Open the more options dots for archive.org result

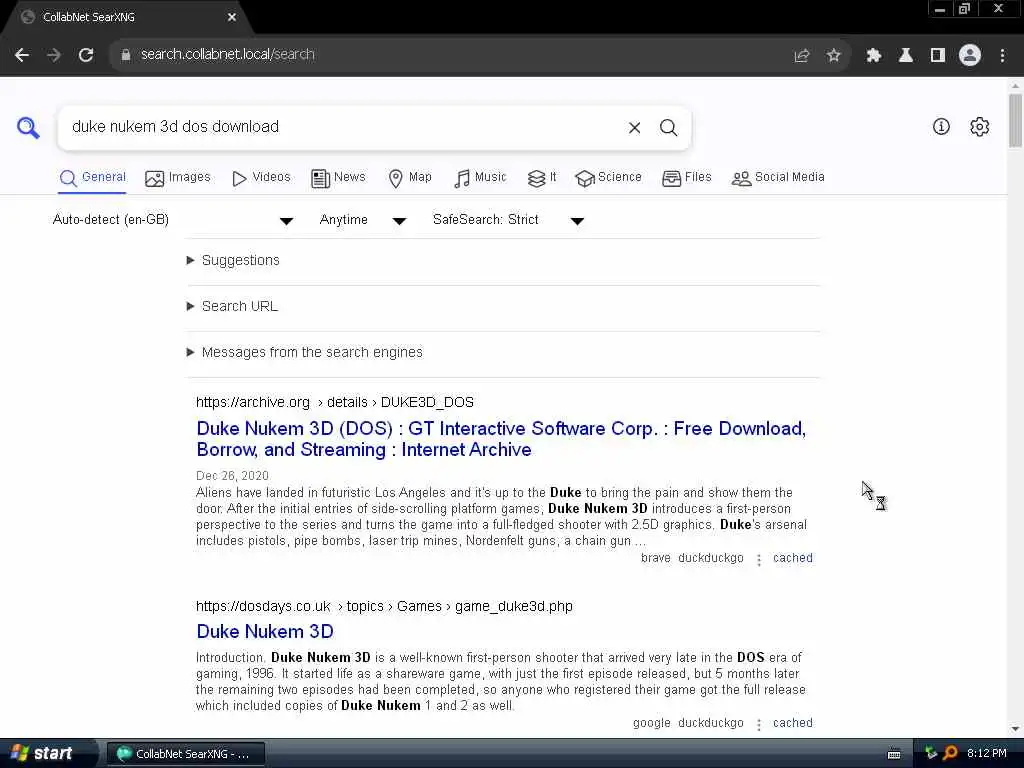pyautogui.click(x=759, y=560)
